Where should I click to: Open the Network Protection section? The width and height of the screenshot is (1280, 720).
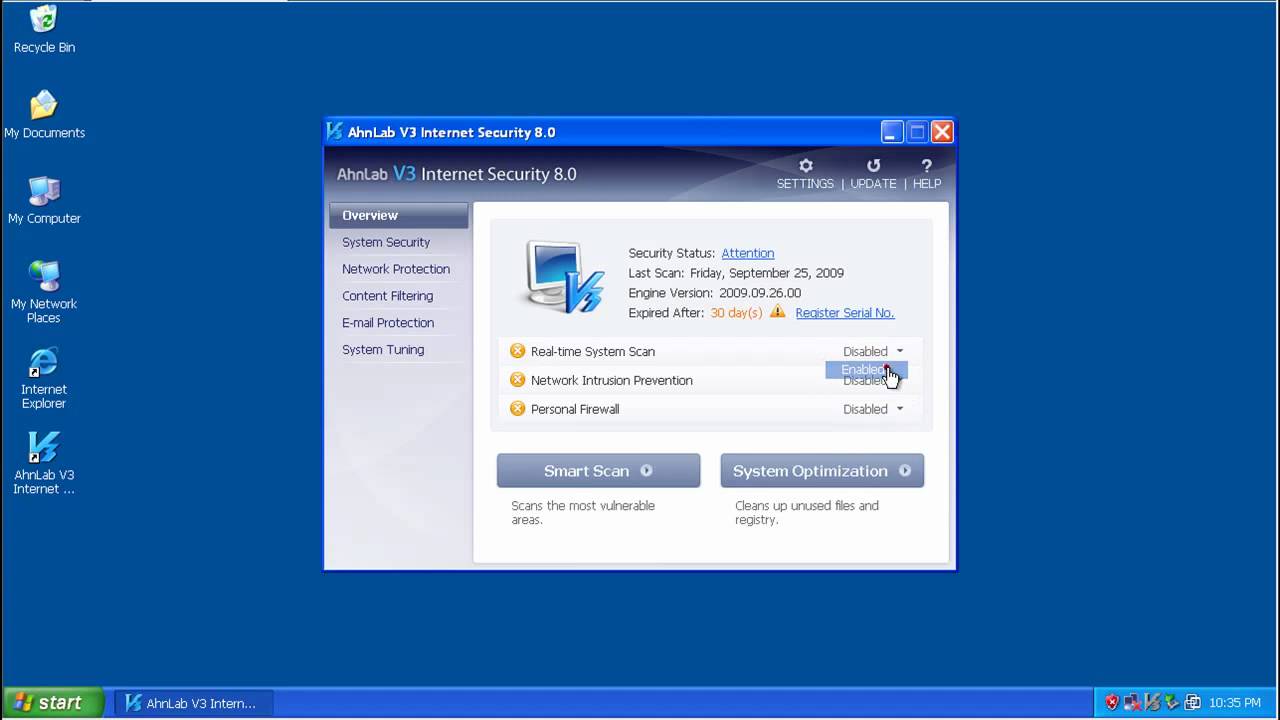[x=396, y=269]
